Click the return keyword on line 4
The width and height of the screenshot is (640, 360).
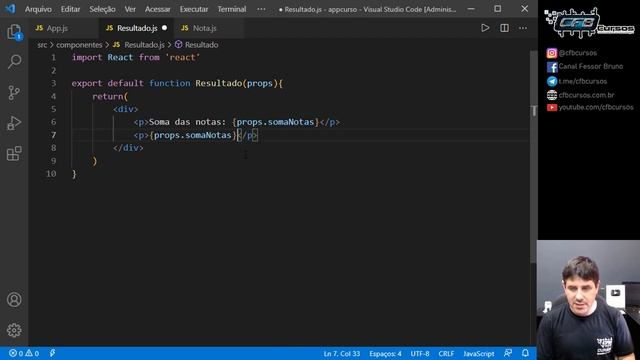[107, 96]
